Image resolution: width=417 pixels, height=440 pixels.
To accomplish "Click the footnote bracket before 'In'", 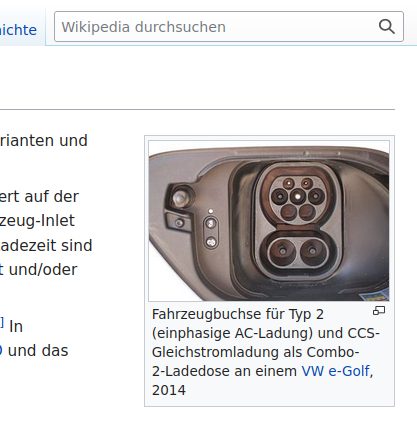I will click(x=2, y=323).
